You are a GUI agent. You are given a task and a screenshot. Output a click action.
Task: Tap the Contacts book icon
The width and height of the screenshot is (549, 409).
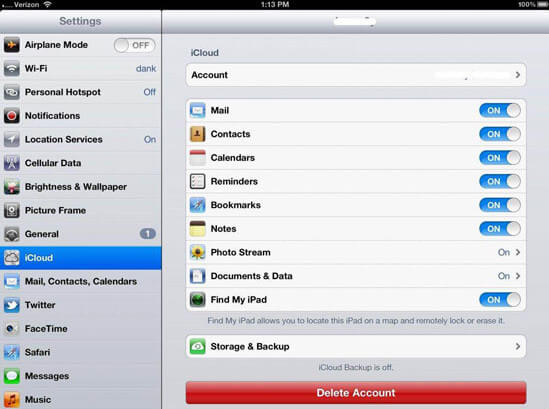197,134
